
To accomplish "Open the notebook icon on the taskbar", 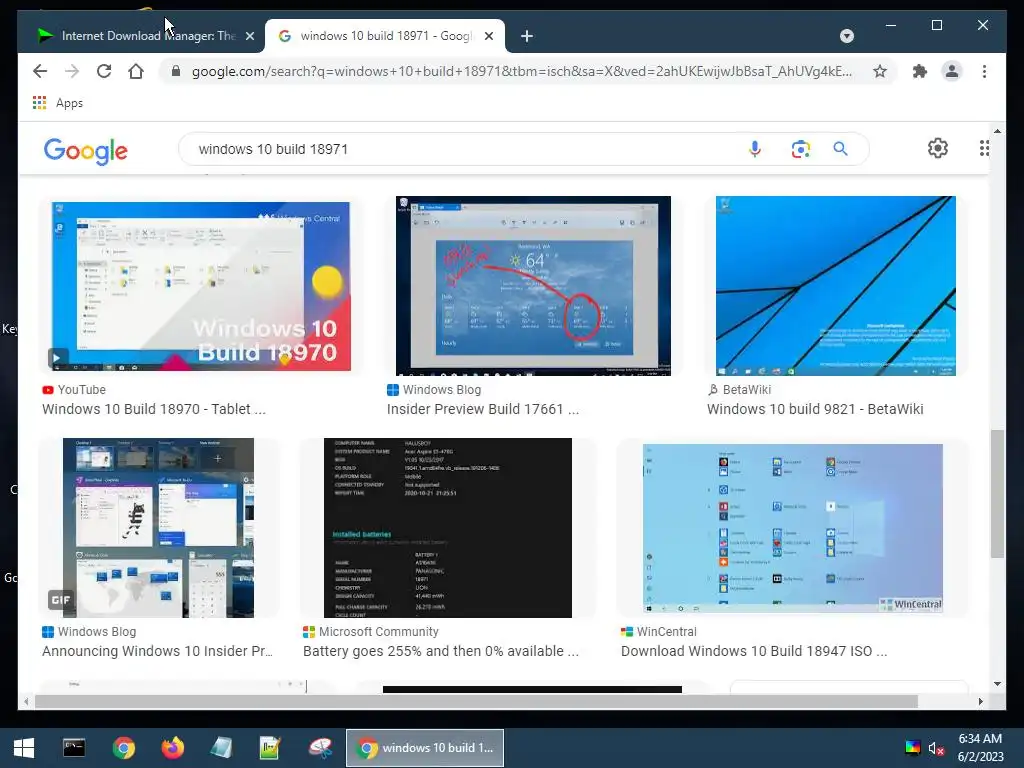I will click(221, 748).
